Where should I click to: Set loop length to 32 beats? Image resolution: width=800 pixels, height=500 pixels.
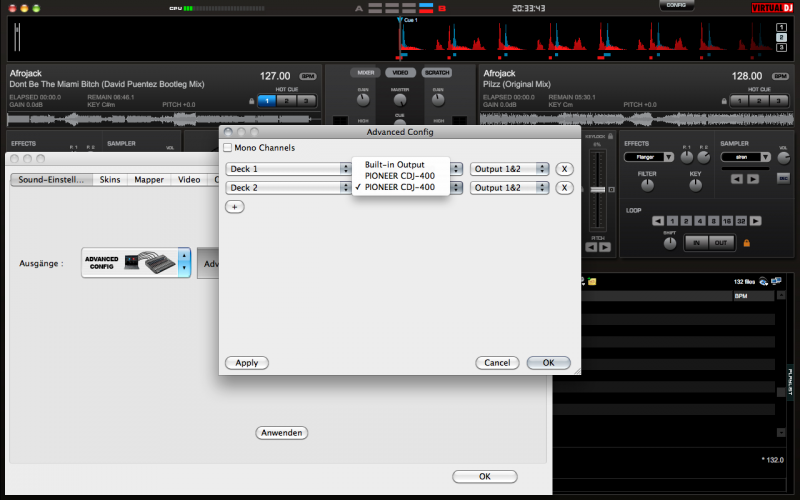(741, 221)
